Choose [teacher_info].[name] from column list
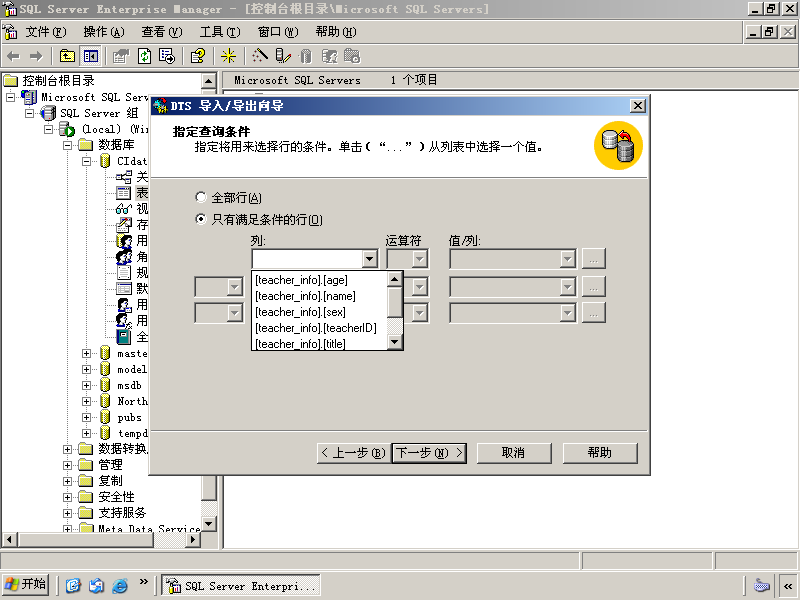Image resolution: width=800 pixels, height=600 pixels. (319, 296)
